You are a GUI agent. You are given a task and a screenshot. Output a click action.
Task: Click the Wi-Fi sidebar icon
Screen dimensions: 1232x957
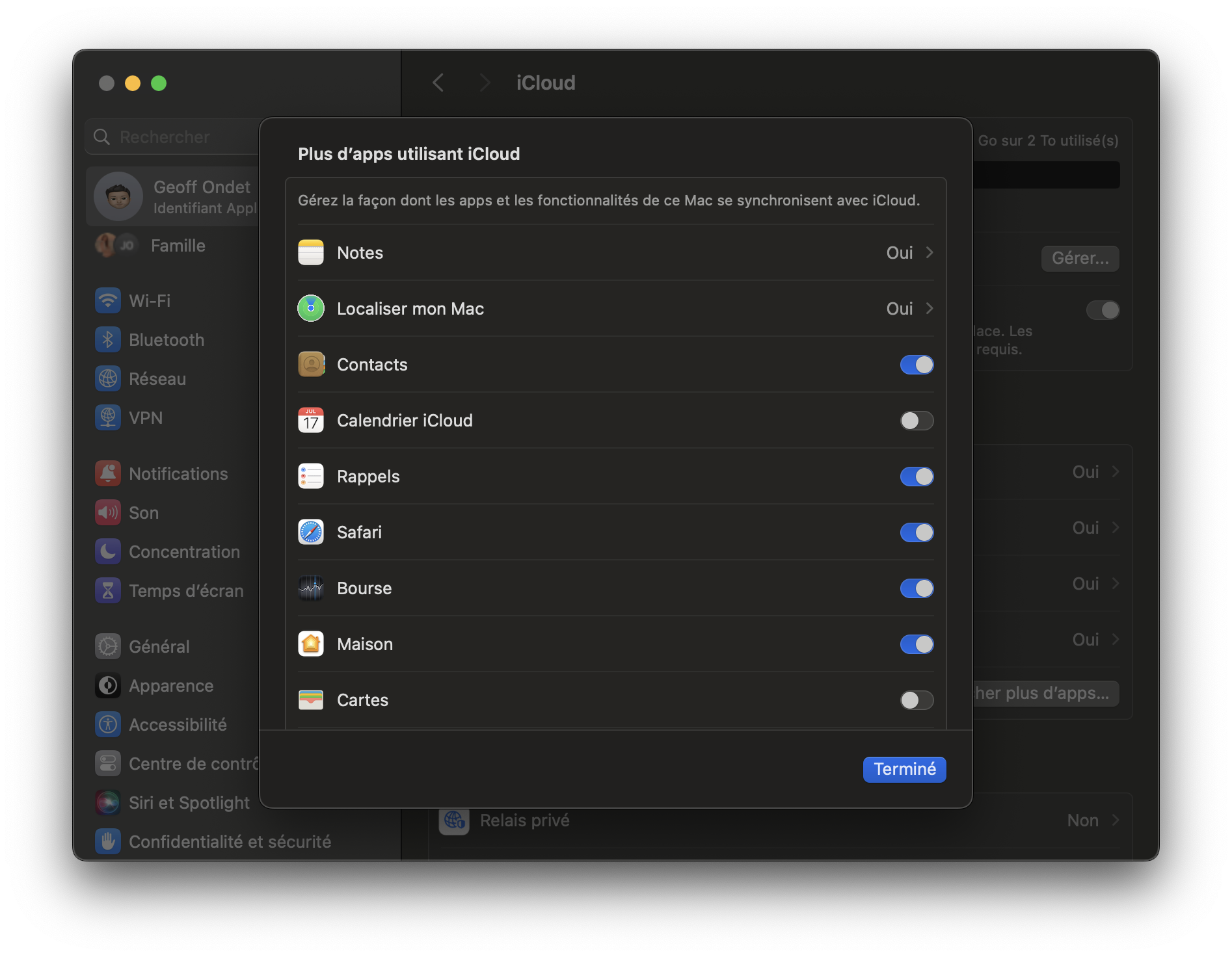(108, 300)
